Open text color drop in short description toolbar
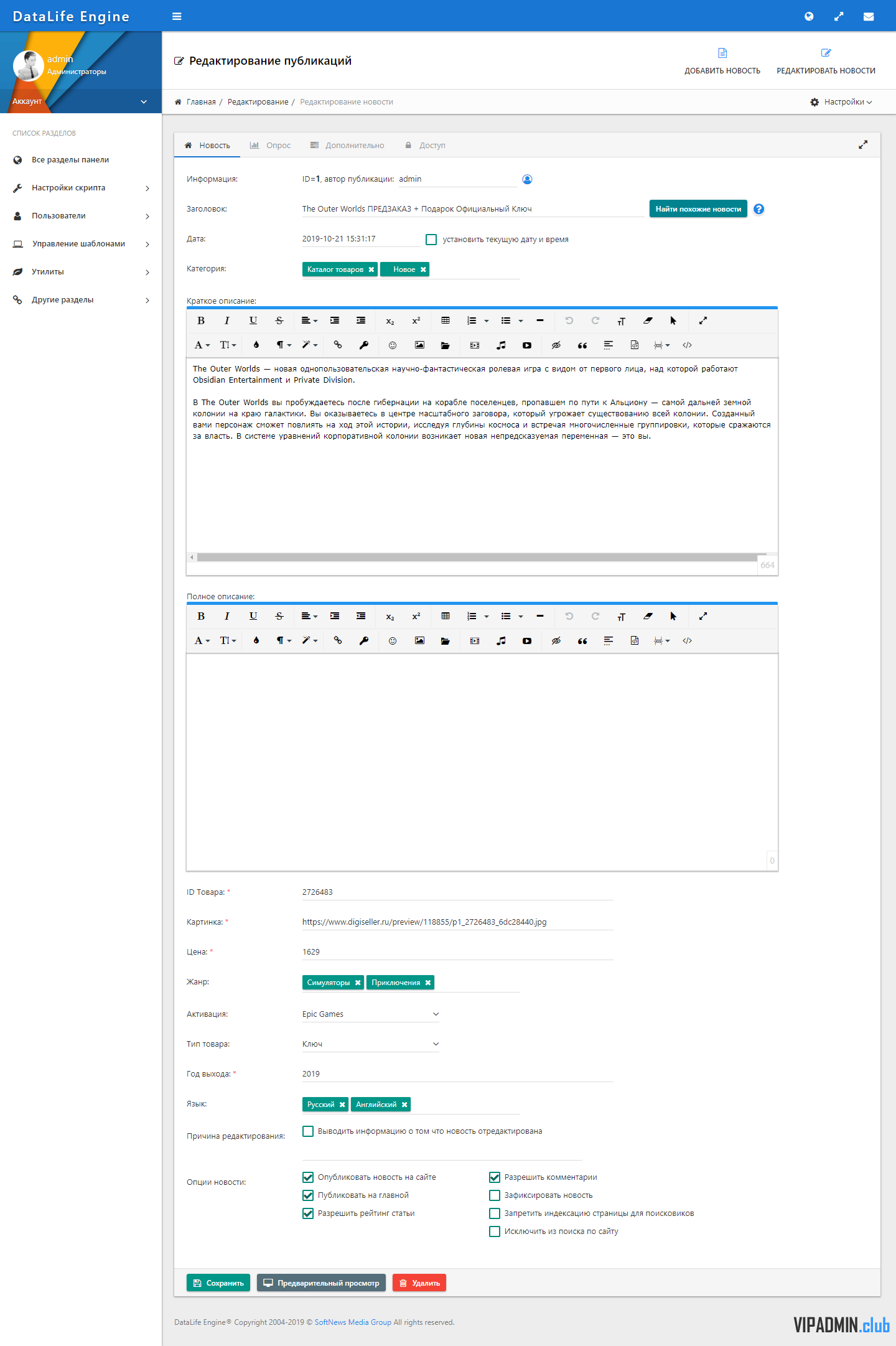 pos(256,345)
